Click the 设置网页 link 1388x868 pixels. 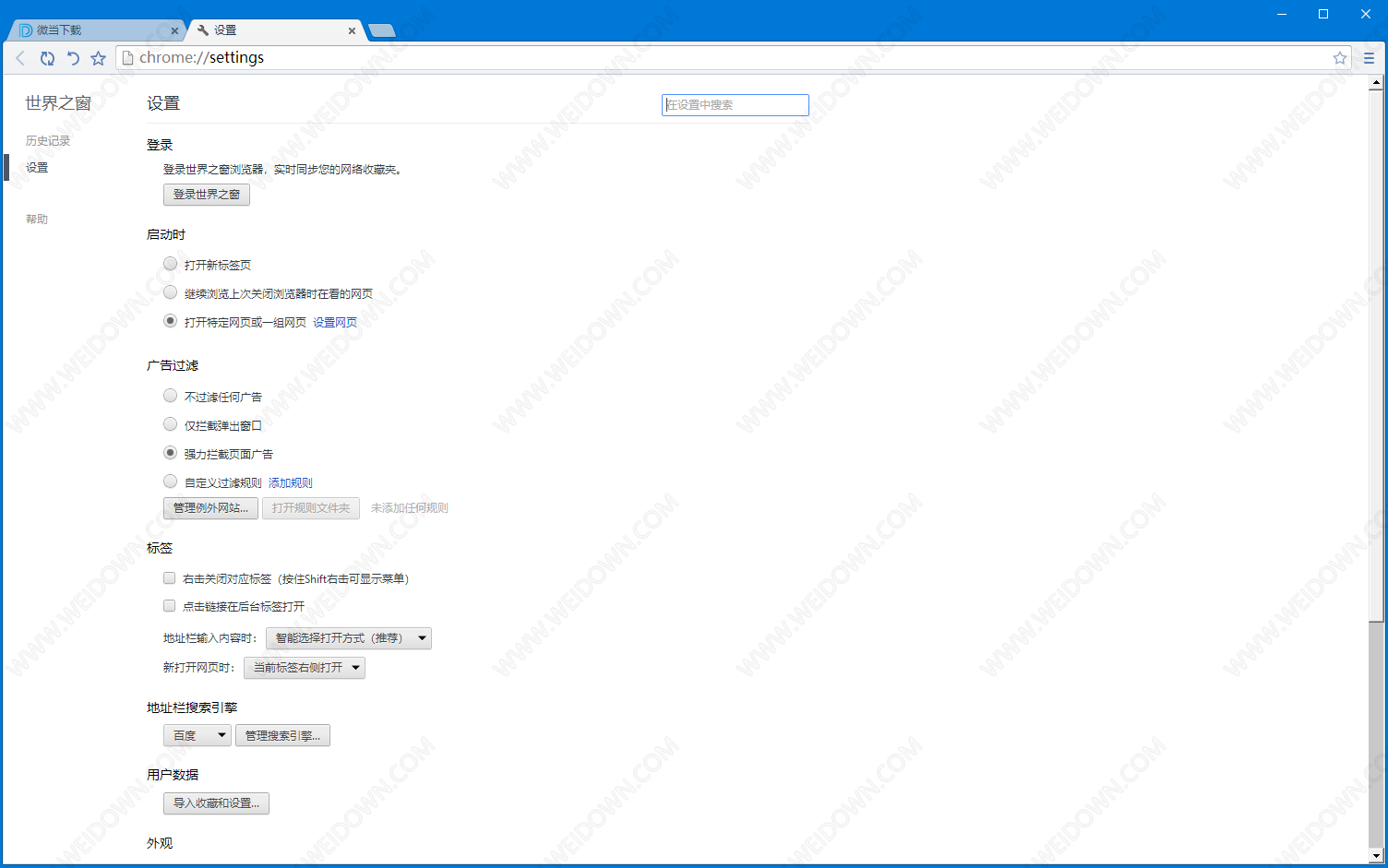[335, 323]
